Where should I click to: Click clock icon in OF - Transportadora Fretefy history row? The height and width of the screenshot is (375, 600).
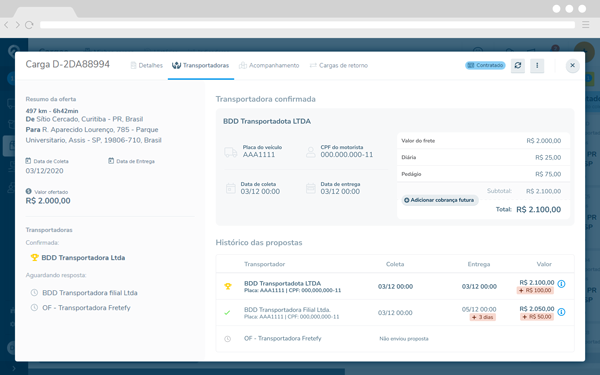click(227, 339)
